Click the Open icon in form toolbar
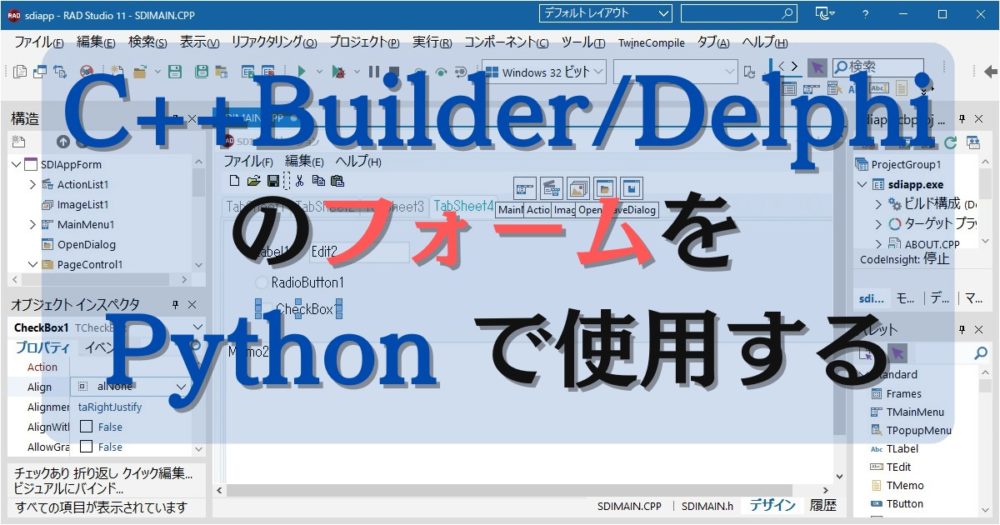 click(253, 181)
